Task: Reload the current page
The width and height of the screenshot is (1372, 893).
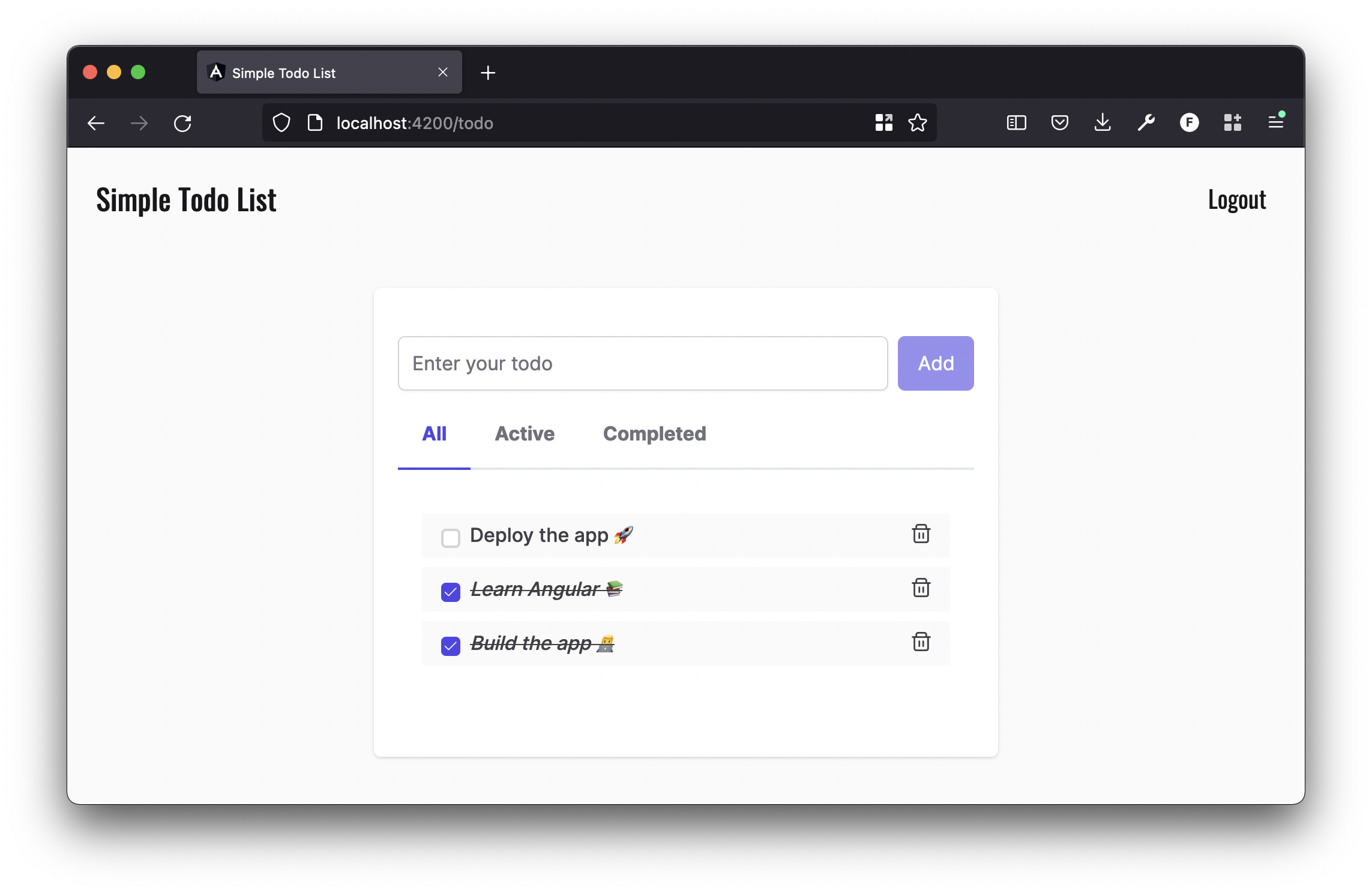Action: [182, 123]
